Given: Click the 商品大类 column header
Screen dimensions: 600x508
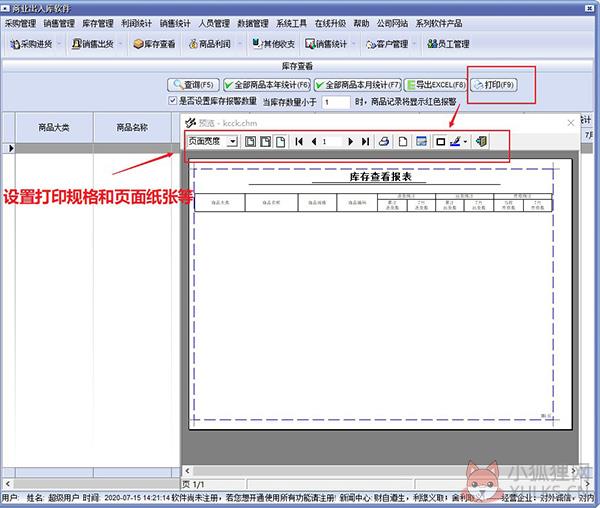Looking at the screenshot, I should (x=54, y=127).
